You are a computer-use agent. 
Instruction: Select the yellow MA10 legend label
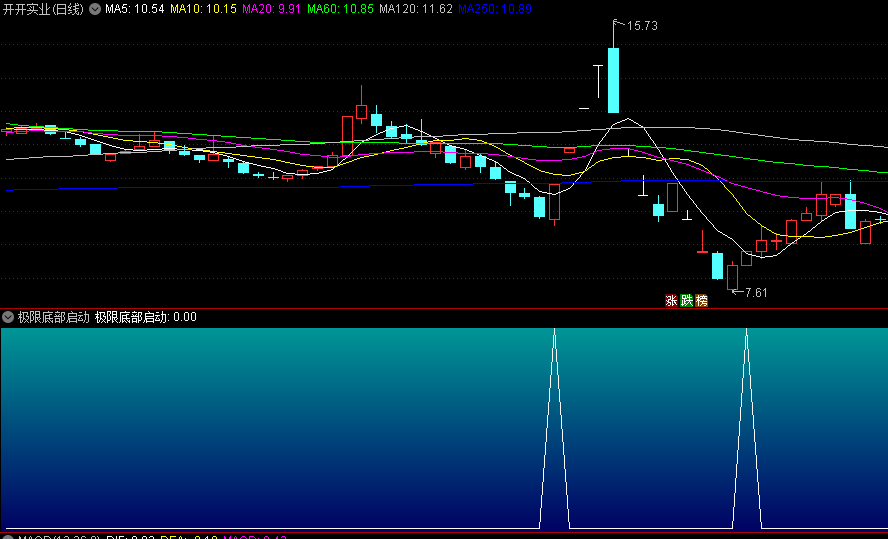(203, 9)
